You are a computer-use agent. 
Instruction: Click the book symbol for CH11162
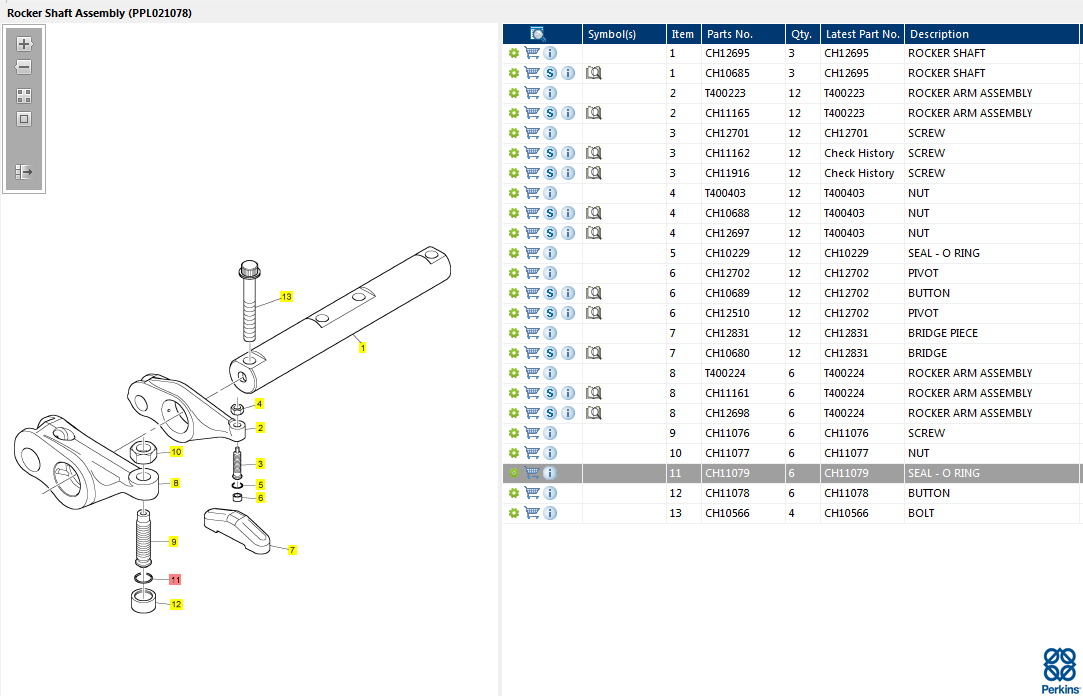click(x=593, y=153)
